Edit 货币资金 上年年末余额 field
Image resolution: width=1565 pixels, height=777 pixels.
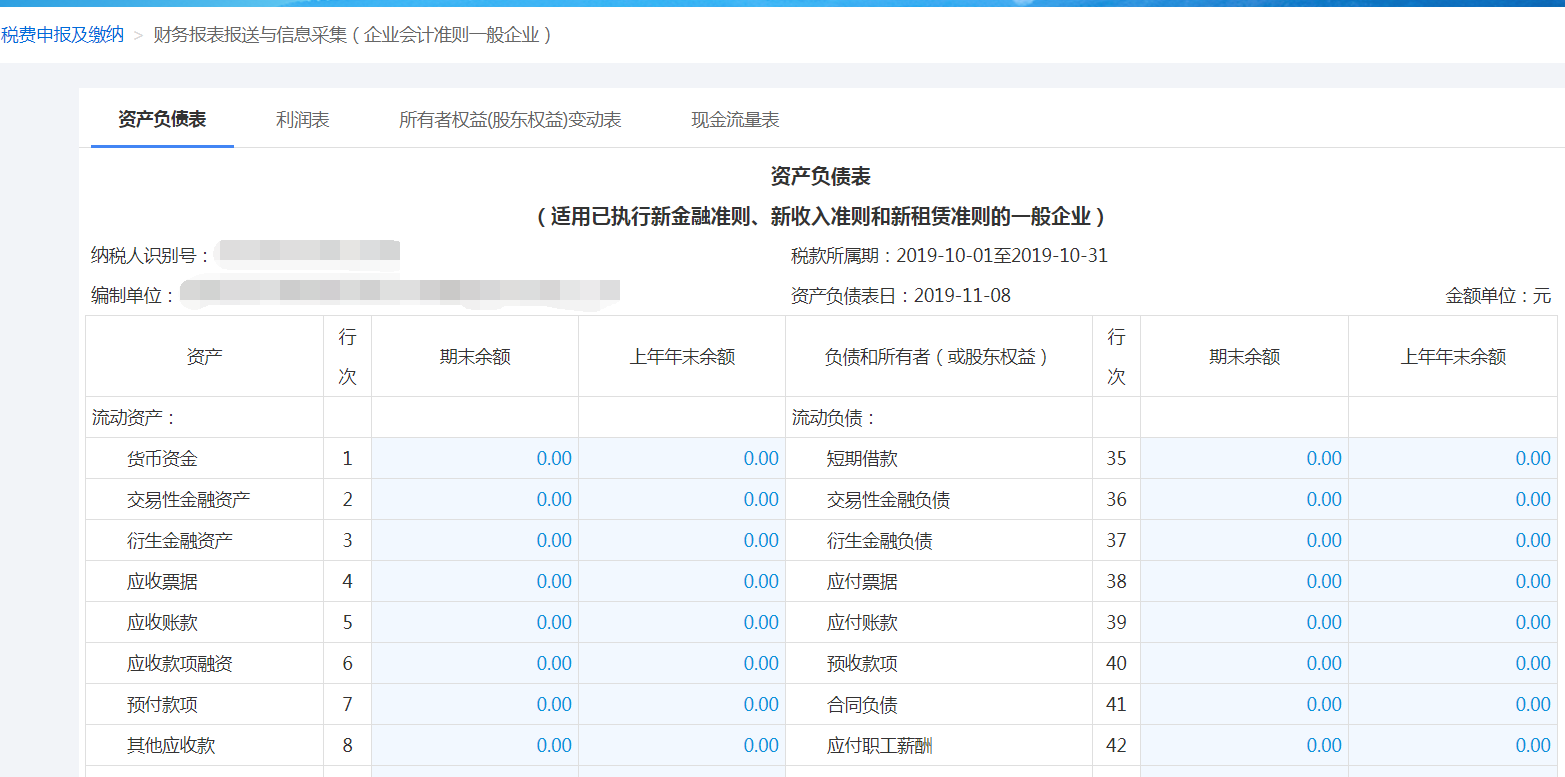(682, 458)
